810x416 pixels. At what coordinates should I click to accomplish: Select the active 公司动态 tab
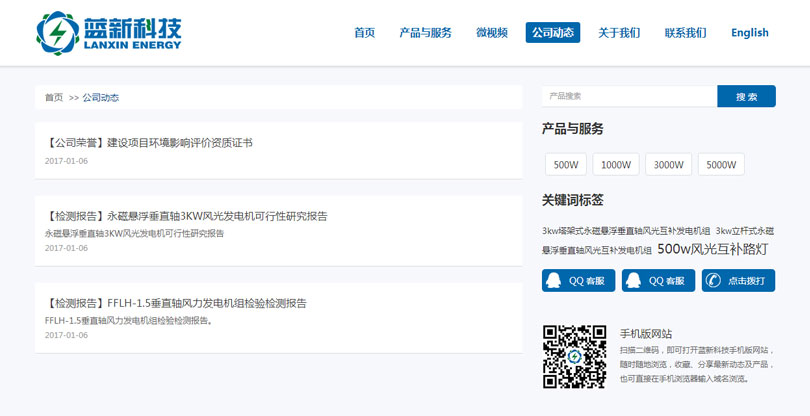[x=552, y=33]
